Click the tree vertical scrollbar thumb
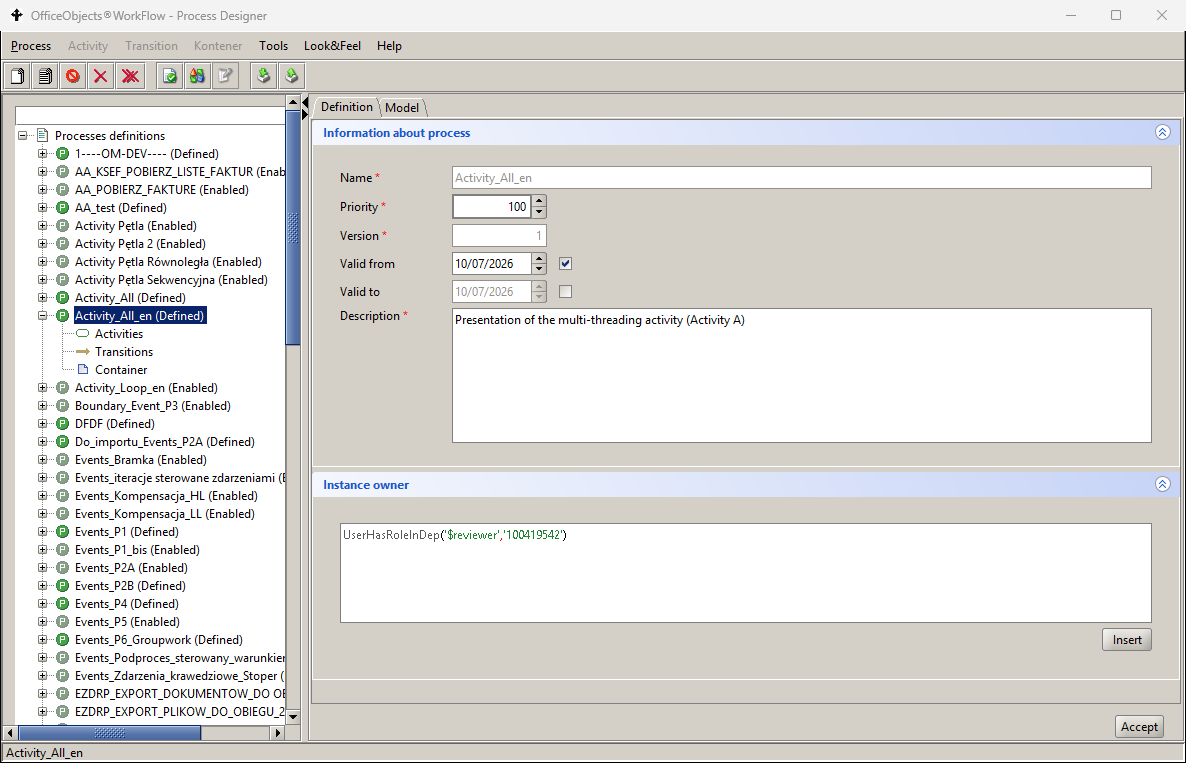The height and width of the screenshot is (763, 1186). (293, 227)
